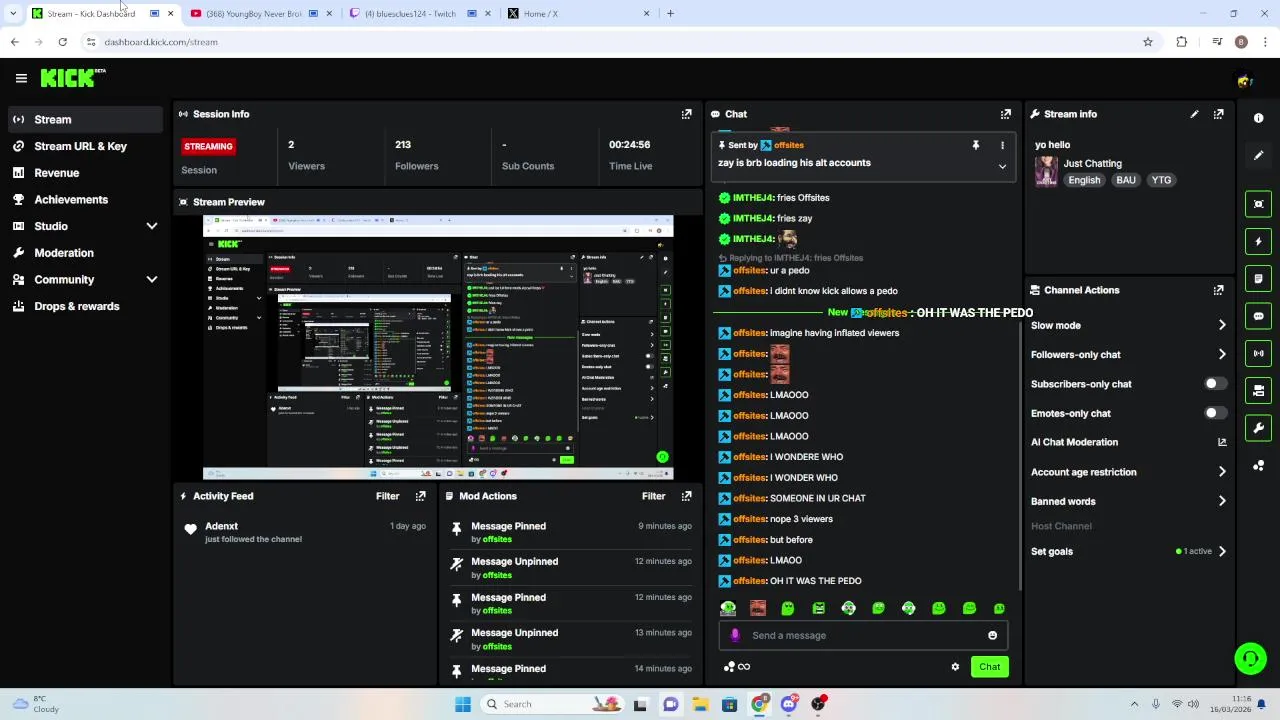Image resolution: width=1280 pixels, height=720 pixels.
Task: Toggle the wrench icon in right sidebar
Action: coord(1258,428)
